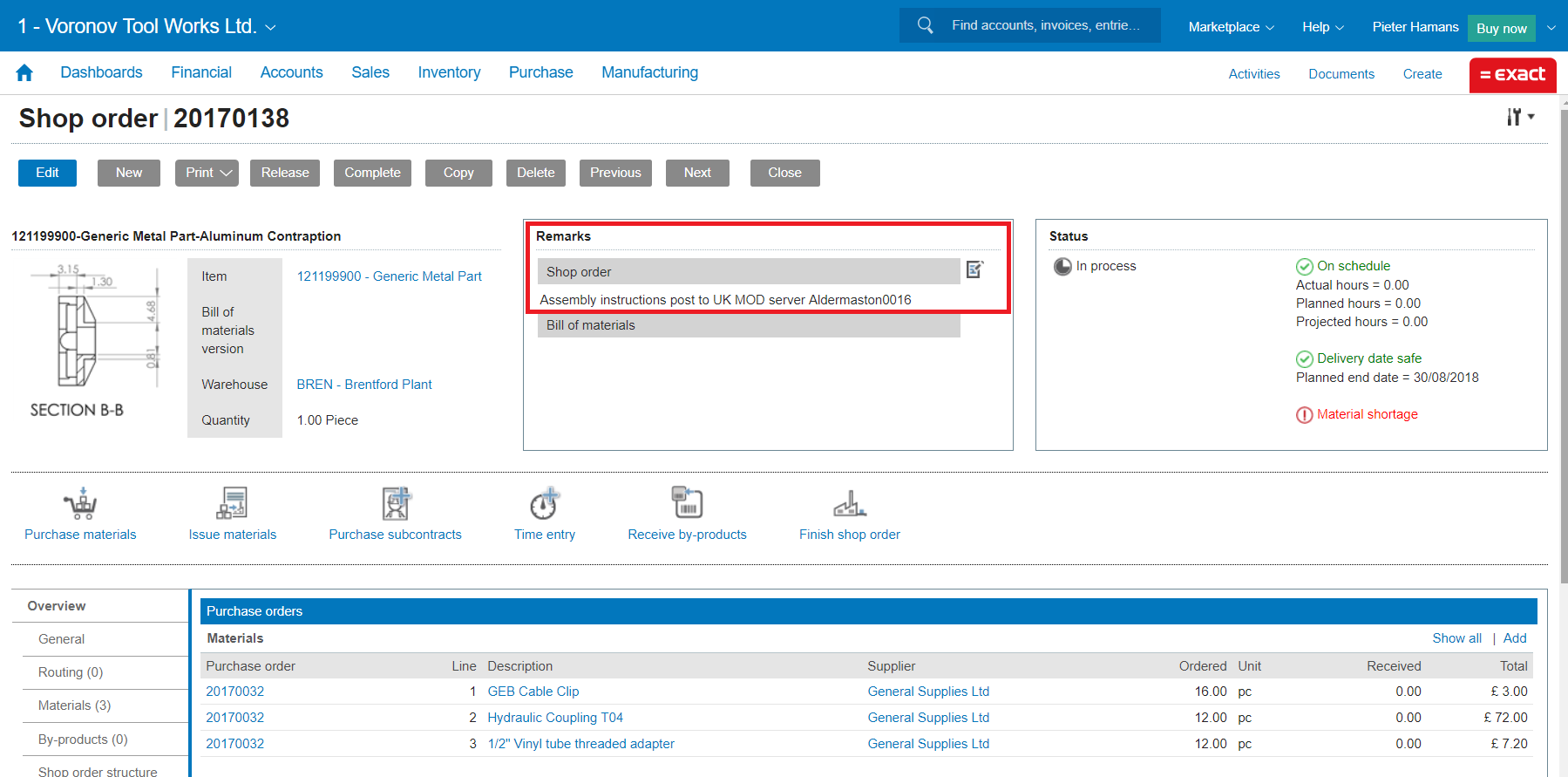Select Materials (3) in the overview sidebar
This screenshot has width=1568, height=777.
pyautogui.click(x=75, y=705)
